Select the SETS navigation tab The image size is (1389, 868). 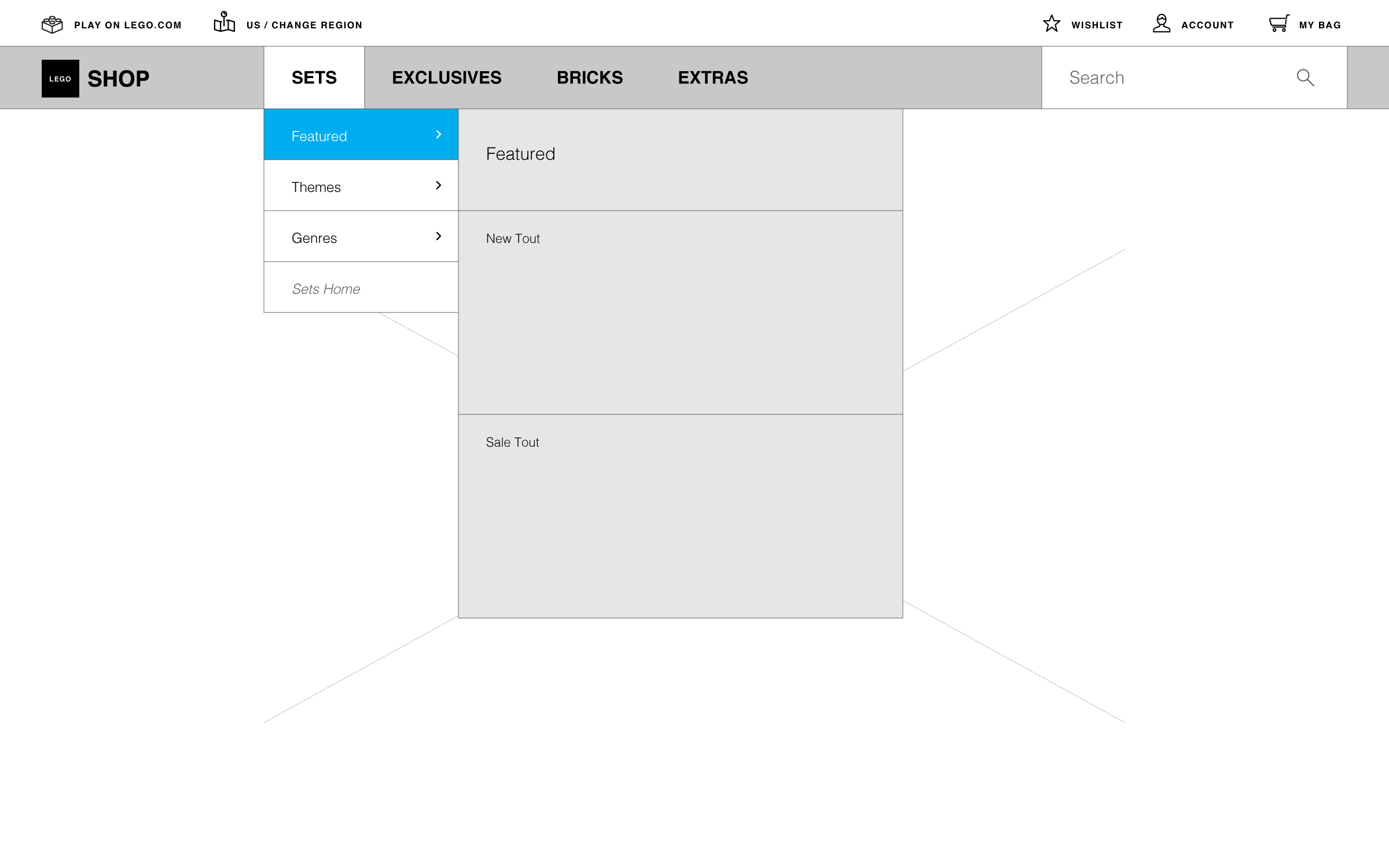(314, 78)
